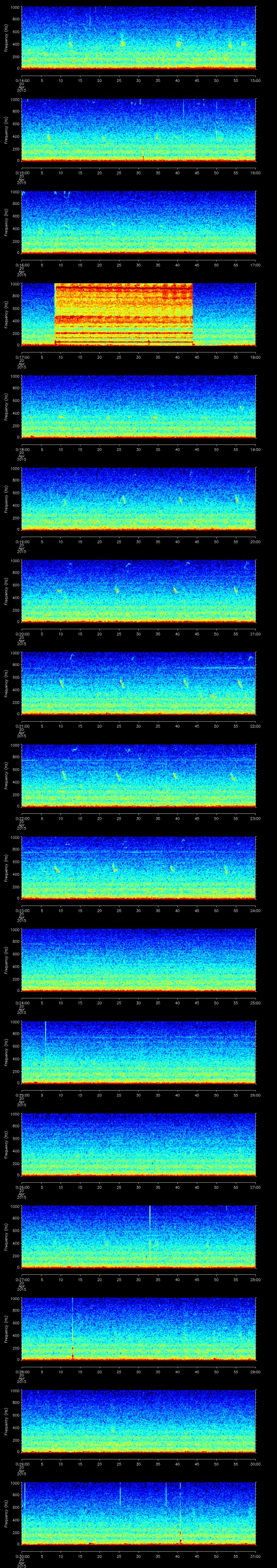Select the spectrogram panel starting at 0:15:00

tap(138, 131)
